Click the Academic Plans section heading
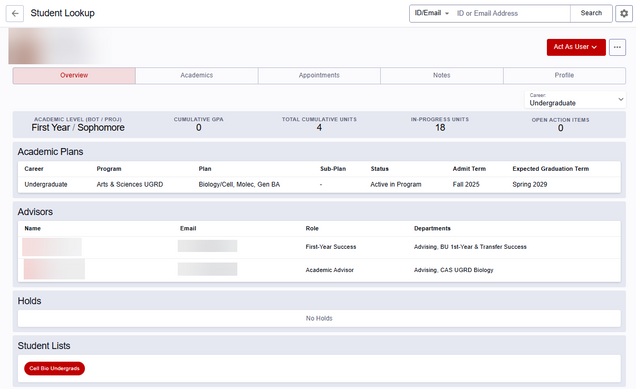 click(50, 152)
